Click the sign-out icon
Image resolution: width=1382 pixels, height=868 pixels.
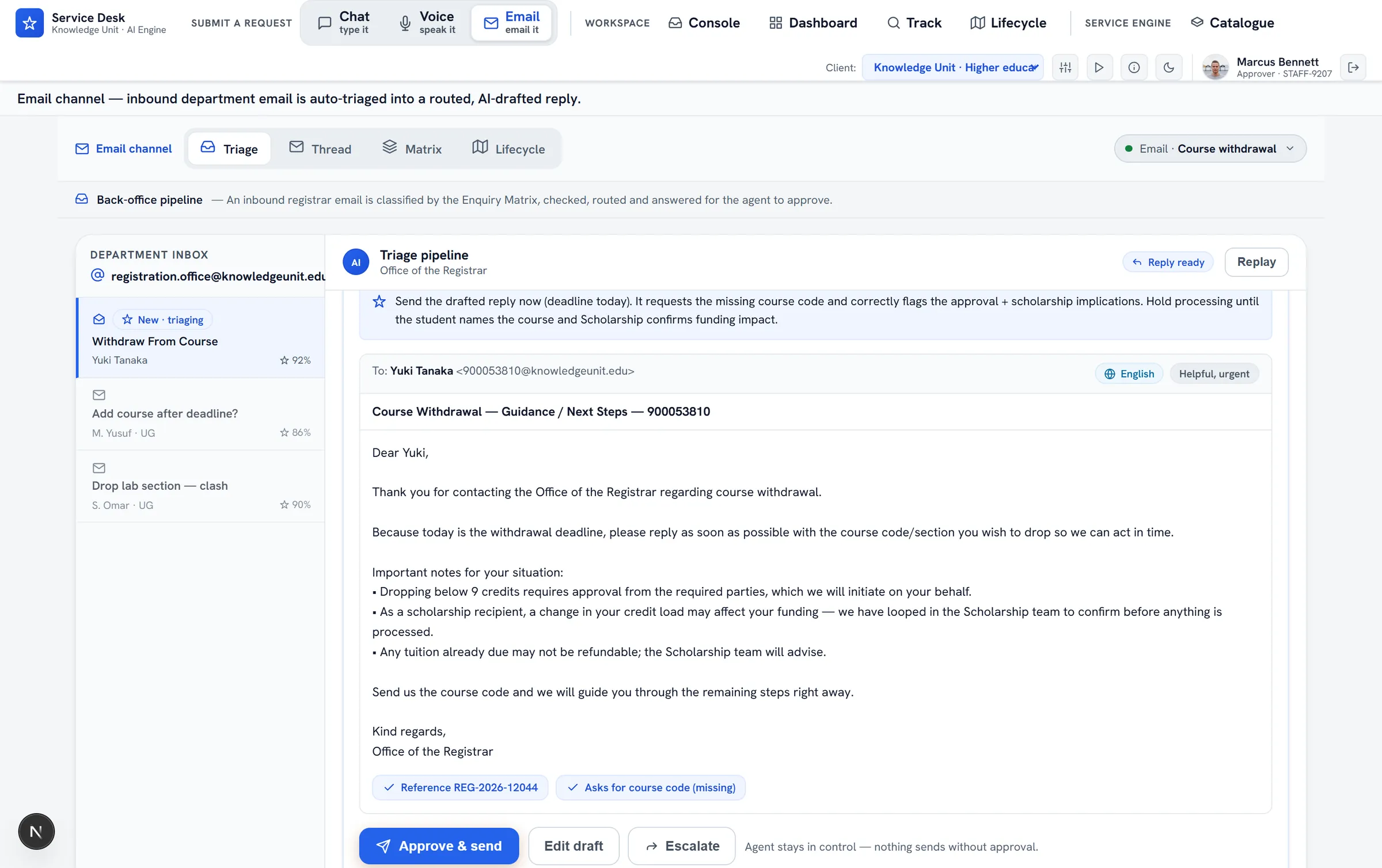[1353, 67]
